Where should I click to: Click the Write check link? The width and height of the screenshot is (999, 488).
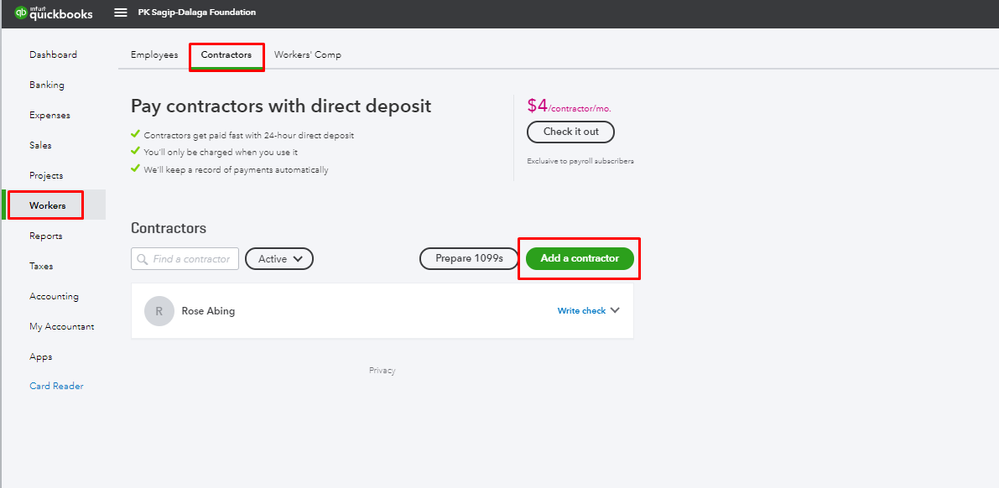(581, 311)
